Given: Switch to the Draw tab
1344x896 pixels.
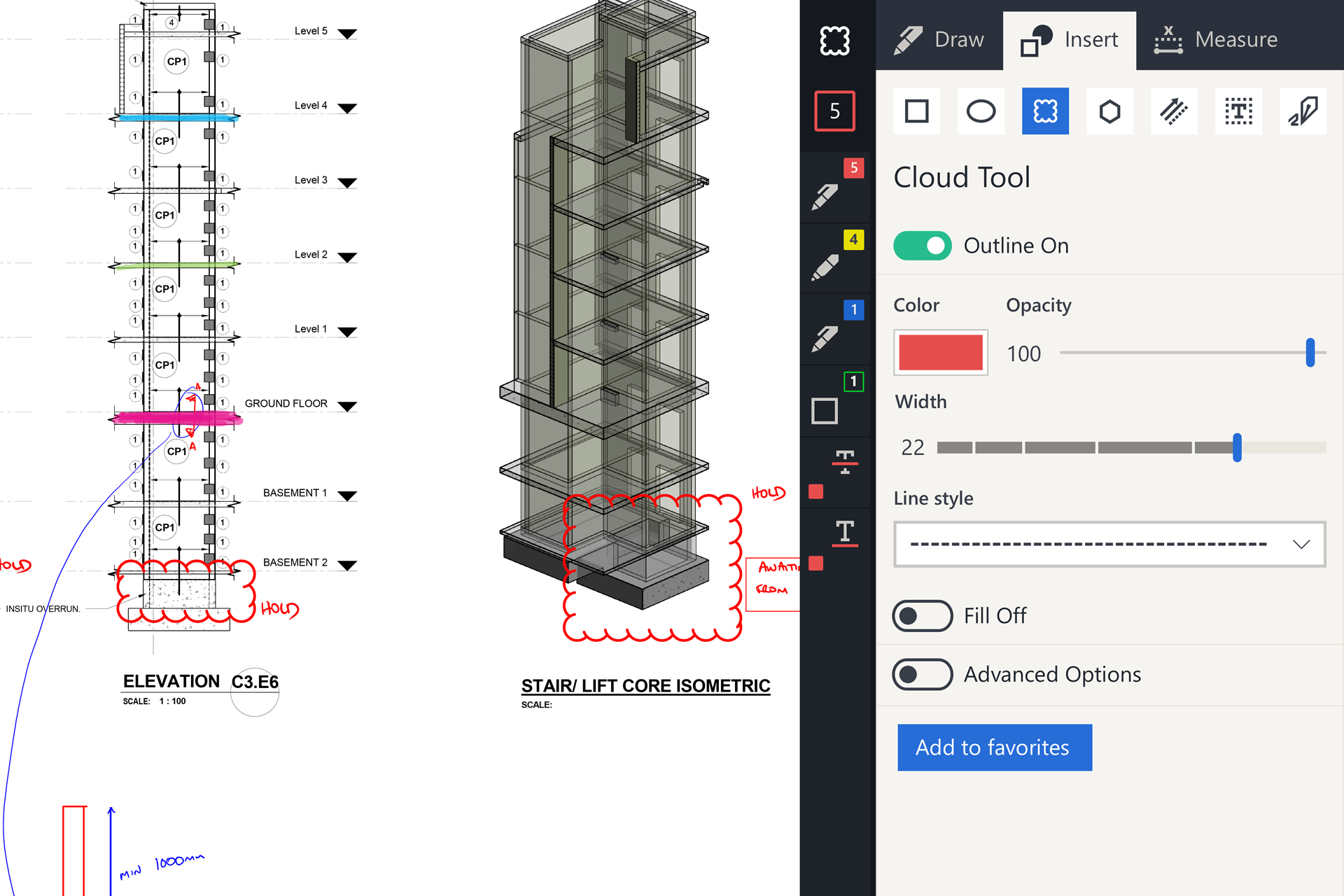Looking at the screenshot, I should tap(938, 39).
